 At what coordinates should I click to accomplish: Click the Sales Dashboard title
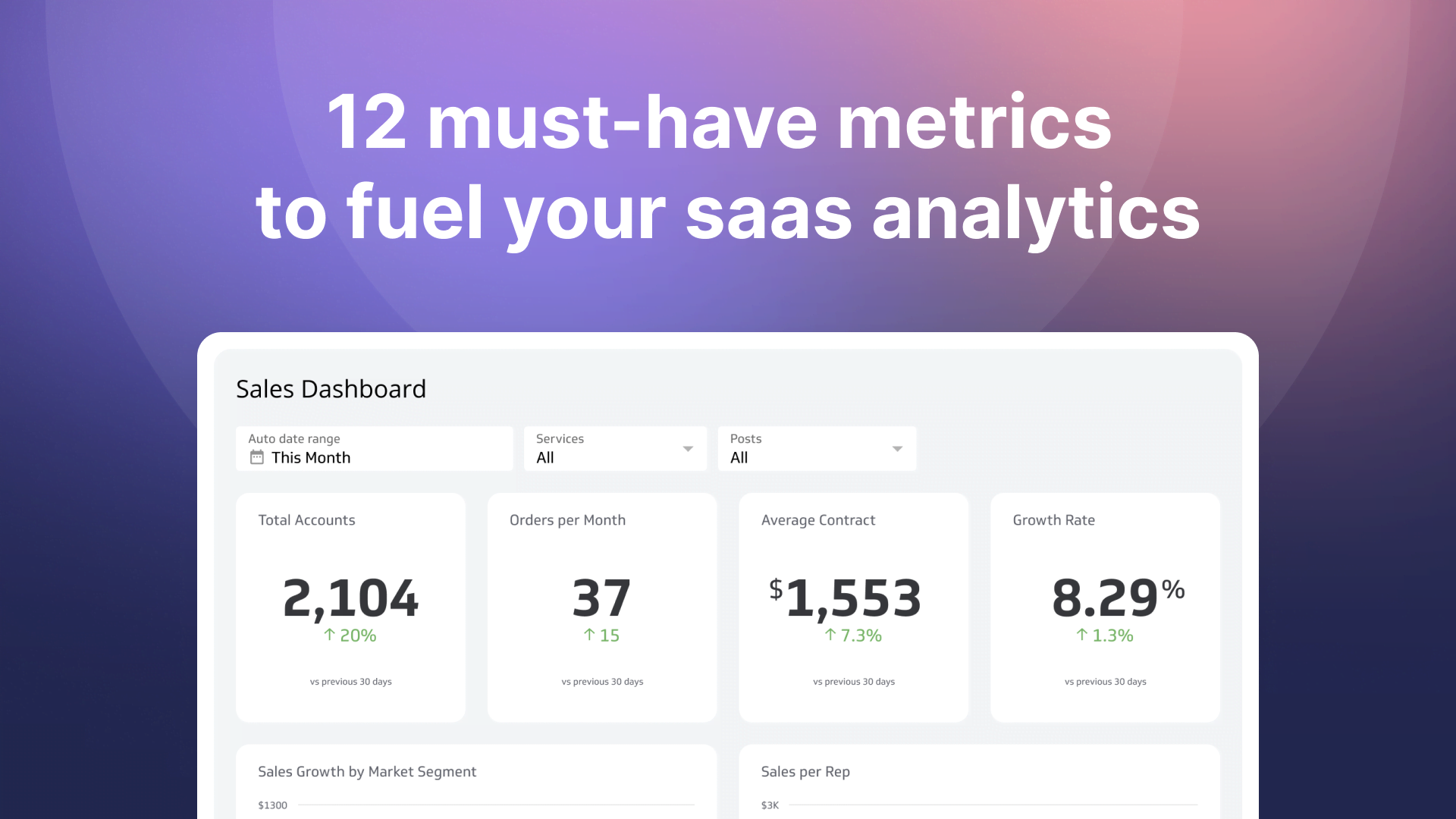(x=331, y=389)
